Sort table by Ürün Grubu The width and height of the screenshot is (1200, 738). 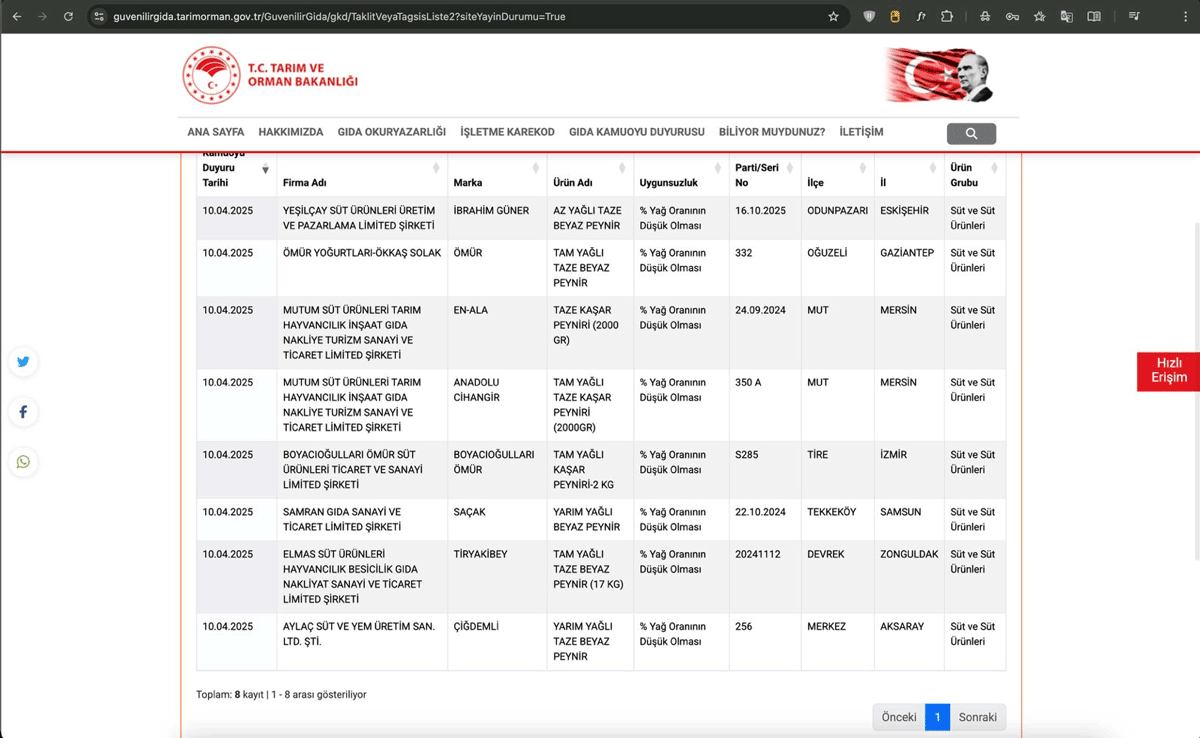(x=975, y=175)
